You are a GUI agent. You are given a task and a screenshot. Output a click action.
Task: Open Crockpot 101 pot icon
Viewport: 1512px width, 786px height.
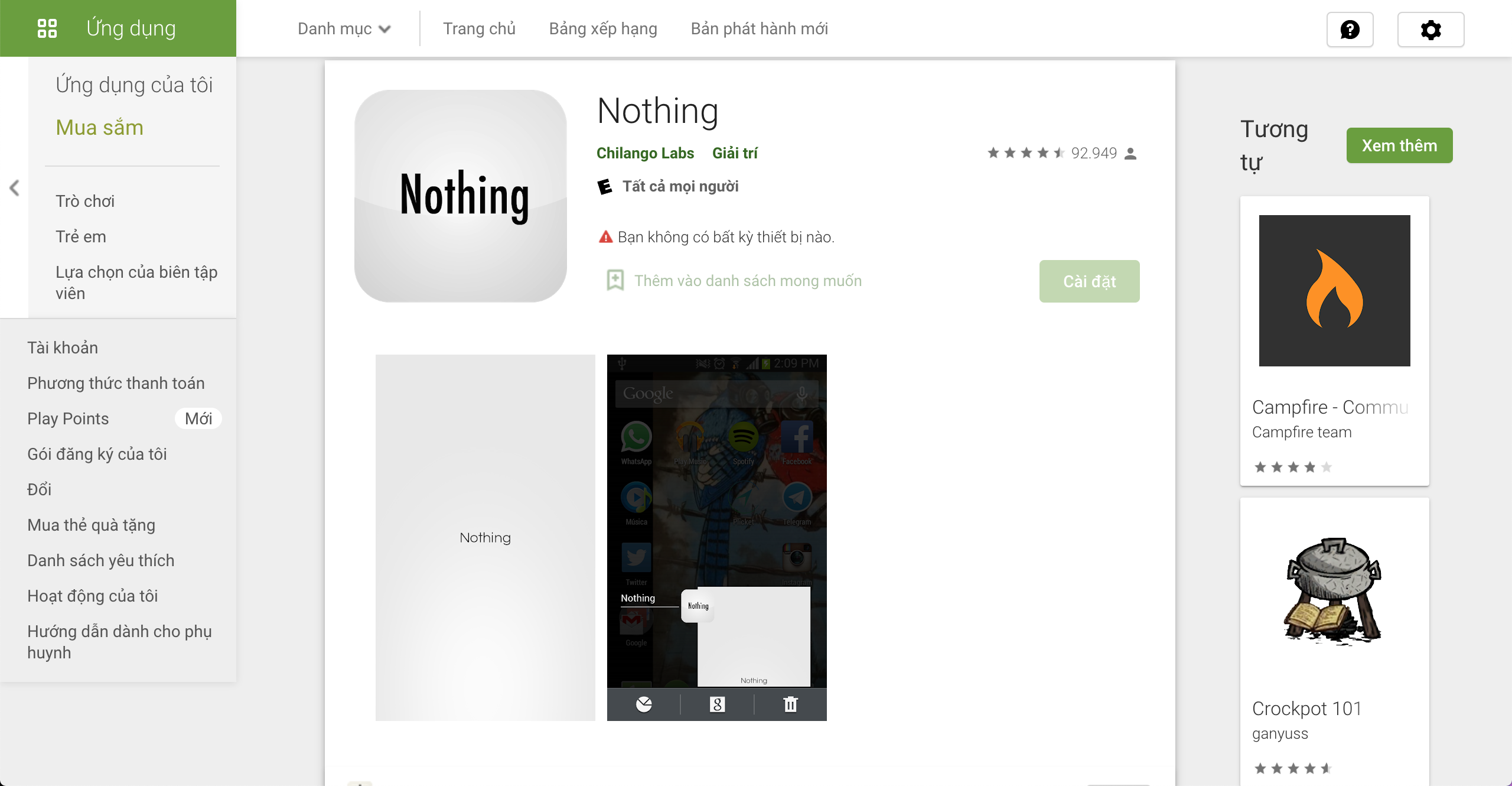[1334, 592]
